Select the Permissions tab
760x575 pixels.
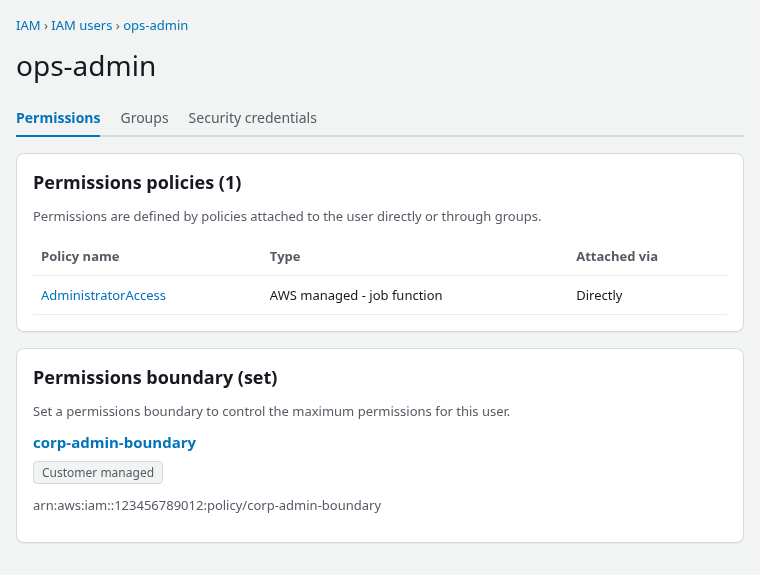[x=58, y=118]
